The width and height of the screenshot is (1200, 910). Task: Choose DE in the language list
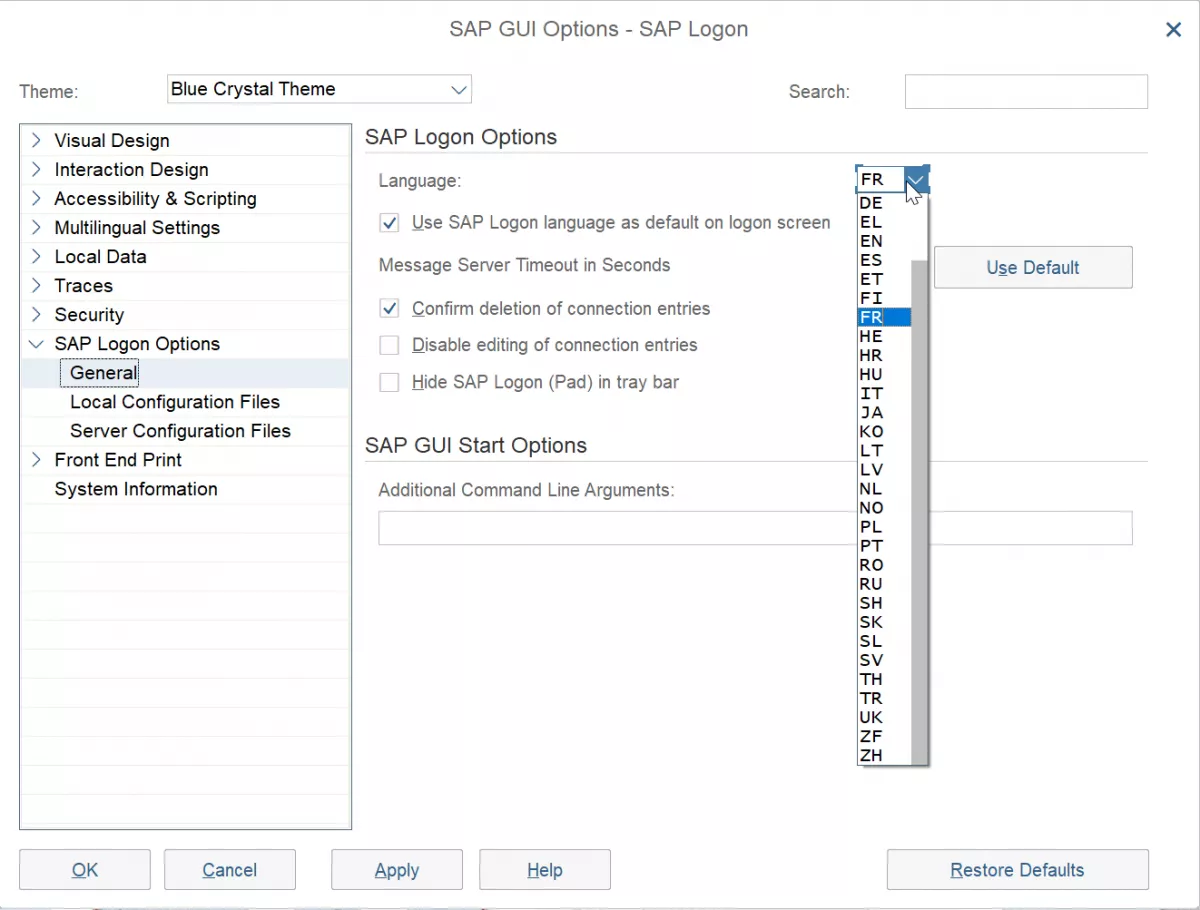point(884,203)
